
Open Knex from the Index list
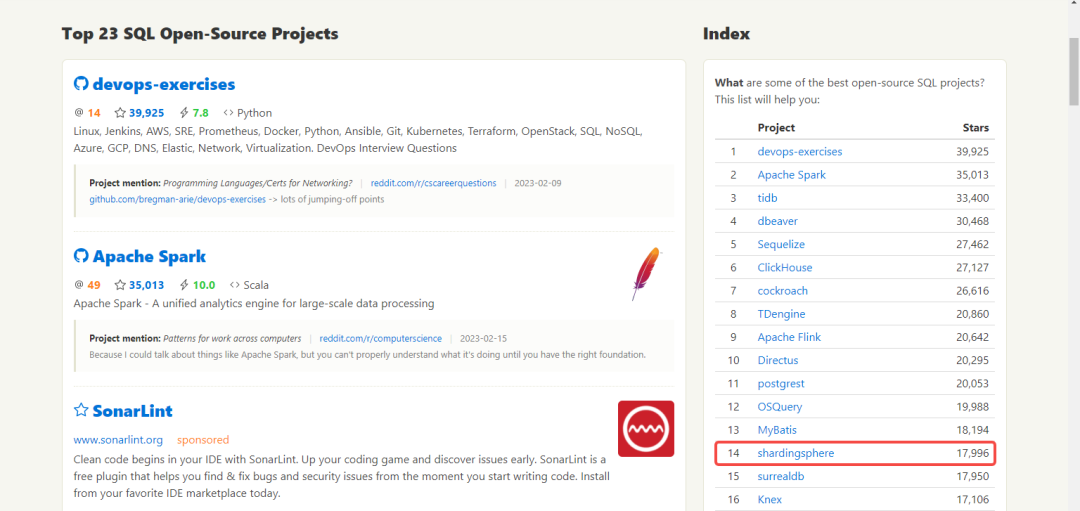769,499
